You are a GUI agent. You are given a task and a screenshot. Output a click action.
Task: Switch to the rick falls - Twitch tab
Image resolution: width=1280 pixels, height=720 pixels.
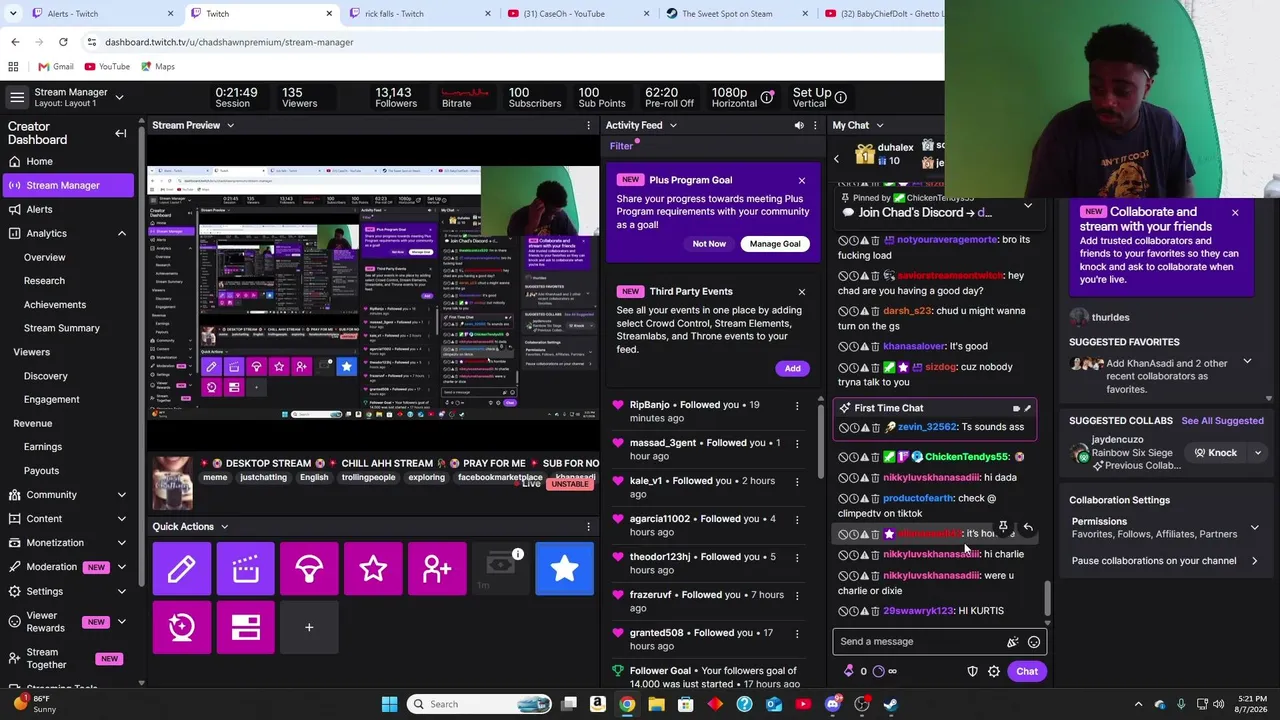[419, 14]
